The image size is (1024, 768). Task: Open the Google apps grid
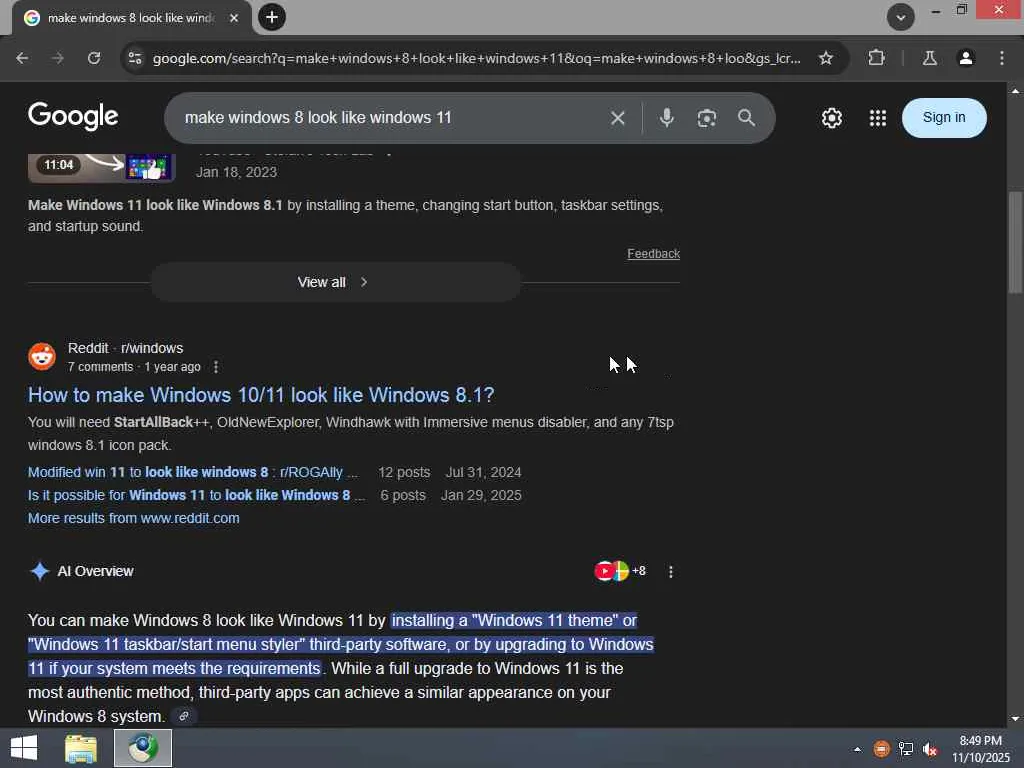(878, 118)
